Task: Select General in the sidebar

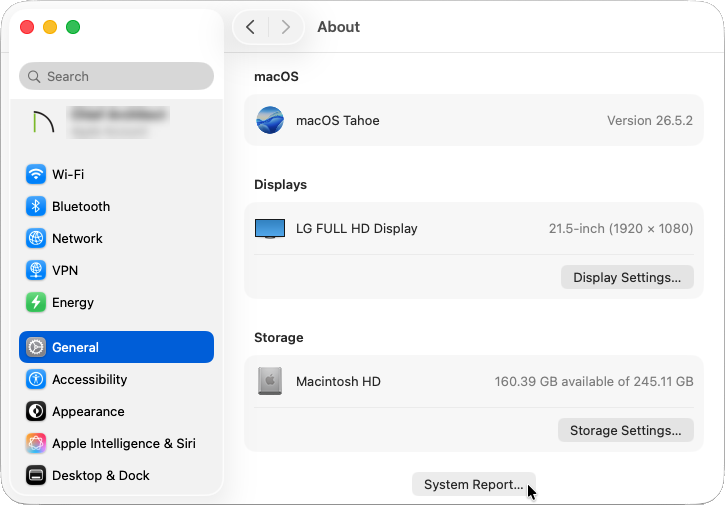Action: pos(117,347)
